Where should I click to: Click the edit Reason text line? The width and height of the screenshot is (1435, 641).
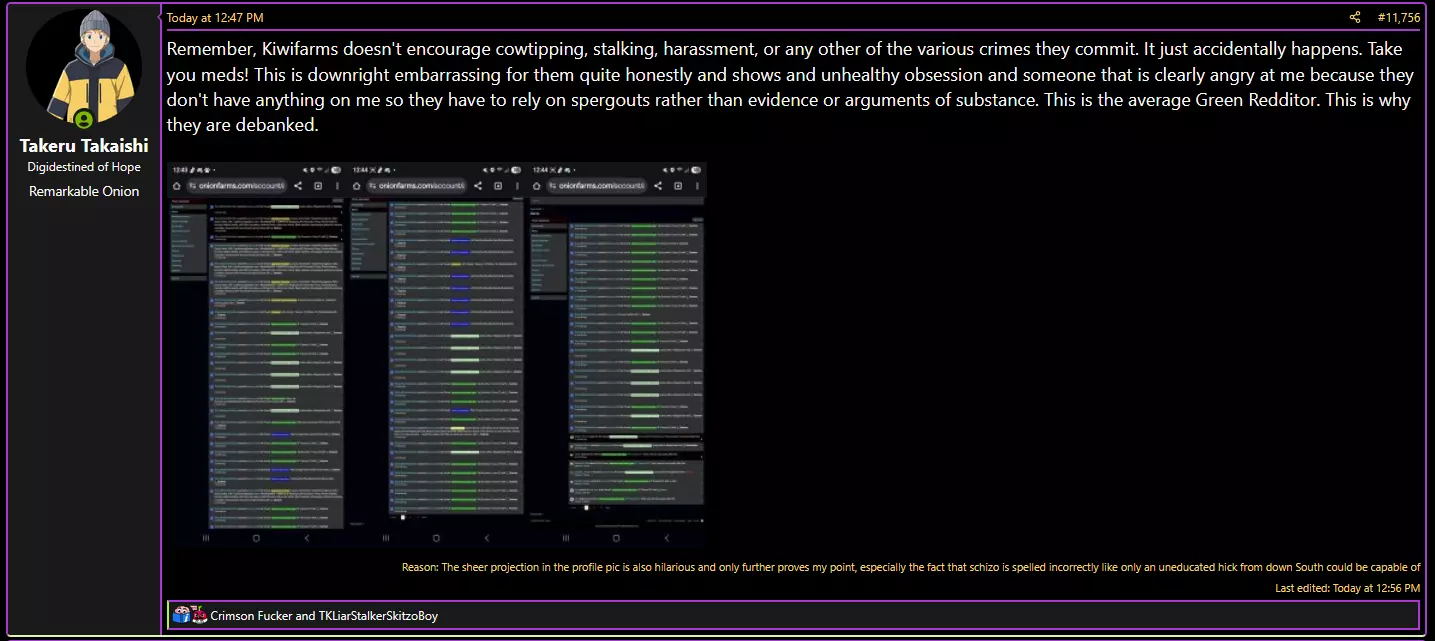coord(911,567)
